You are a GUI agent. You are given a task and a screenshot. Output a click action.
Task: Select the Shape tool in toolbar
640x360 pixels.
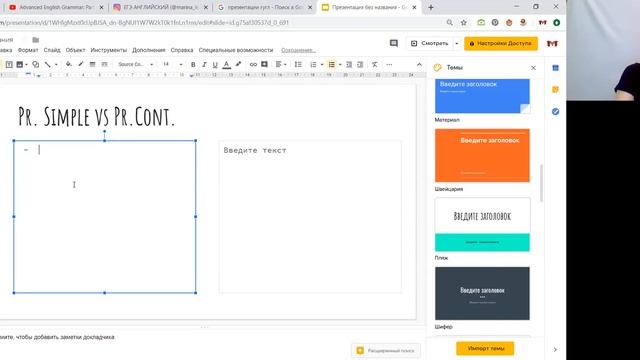pyautogui.click(x=36, y=64)
